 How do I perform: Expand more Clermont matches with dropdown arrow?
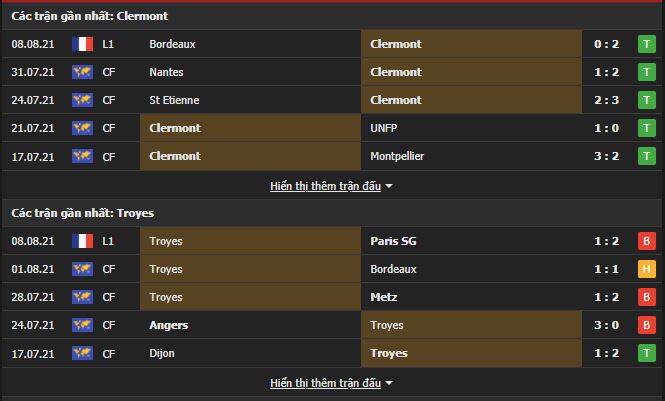pos(389,186)
